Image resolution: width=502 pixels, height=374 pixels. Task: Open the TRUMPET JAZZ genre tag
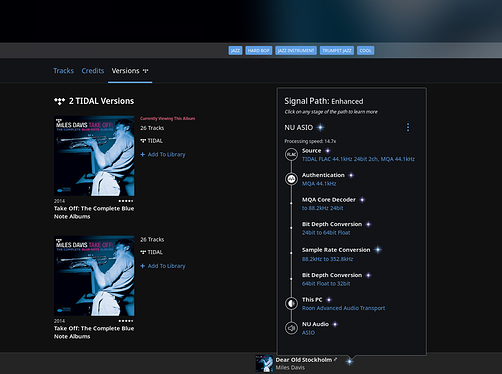tap(337, 51)
